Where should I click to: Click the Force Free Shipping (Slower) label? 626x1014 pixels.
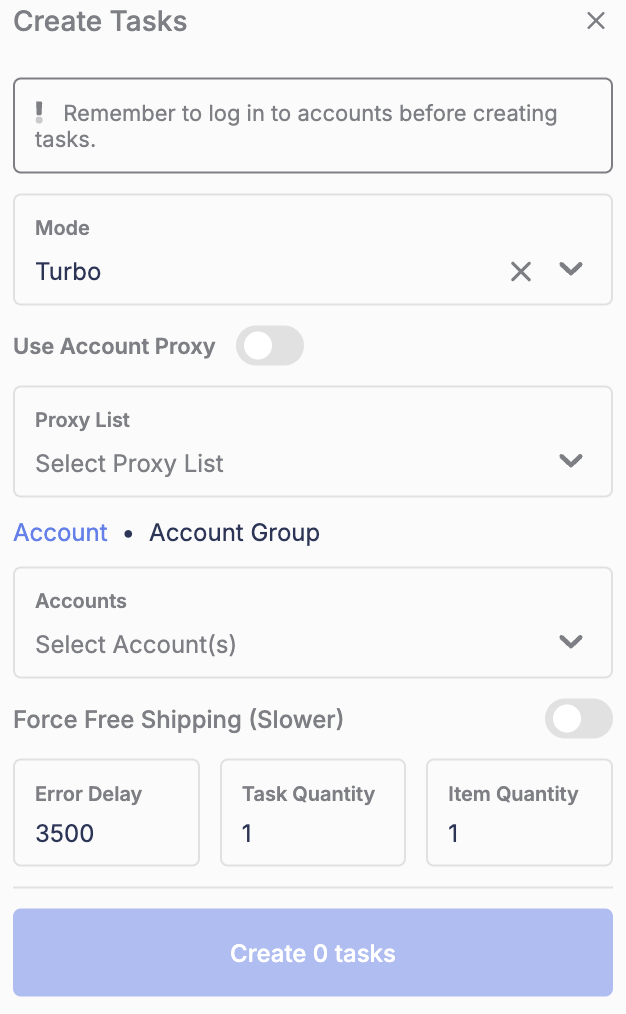point(178,719)
